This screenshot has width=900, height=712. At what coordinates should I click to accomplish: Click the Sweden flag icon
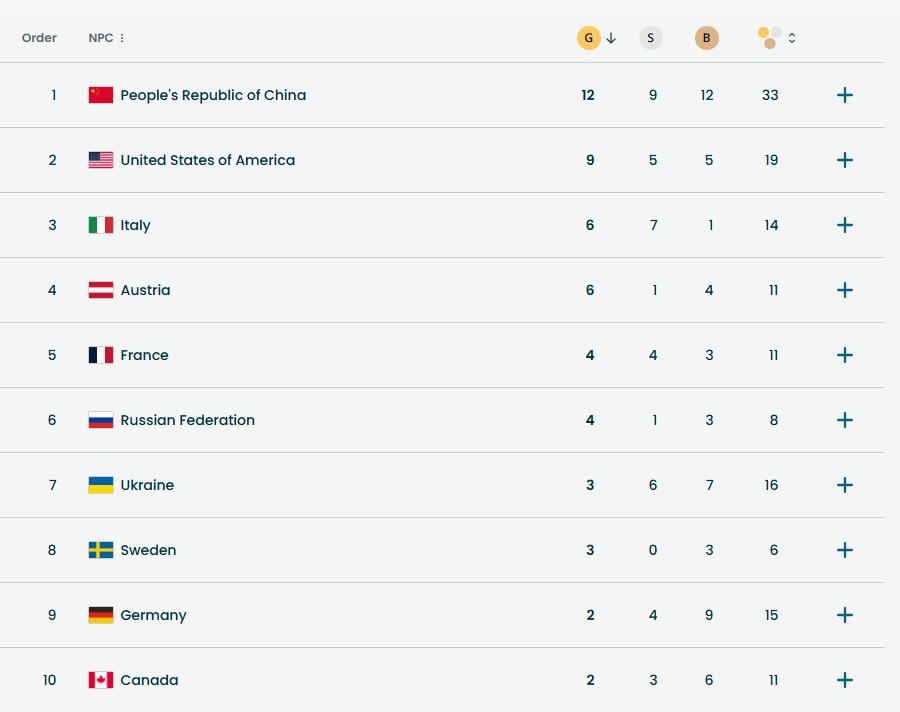pyautogui.click(x=101, y=550)
